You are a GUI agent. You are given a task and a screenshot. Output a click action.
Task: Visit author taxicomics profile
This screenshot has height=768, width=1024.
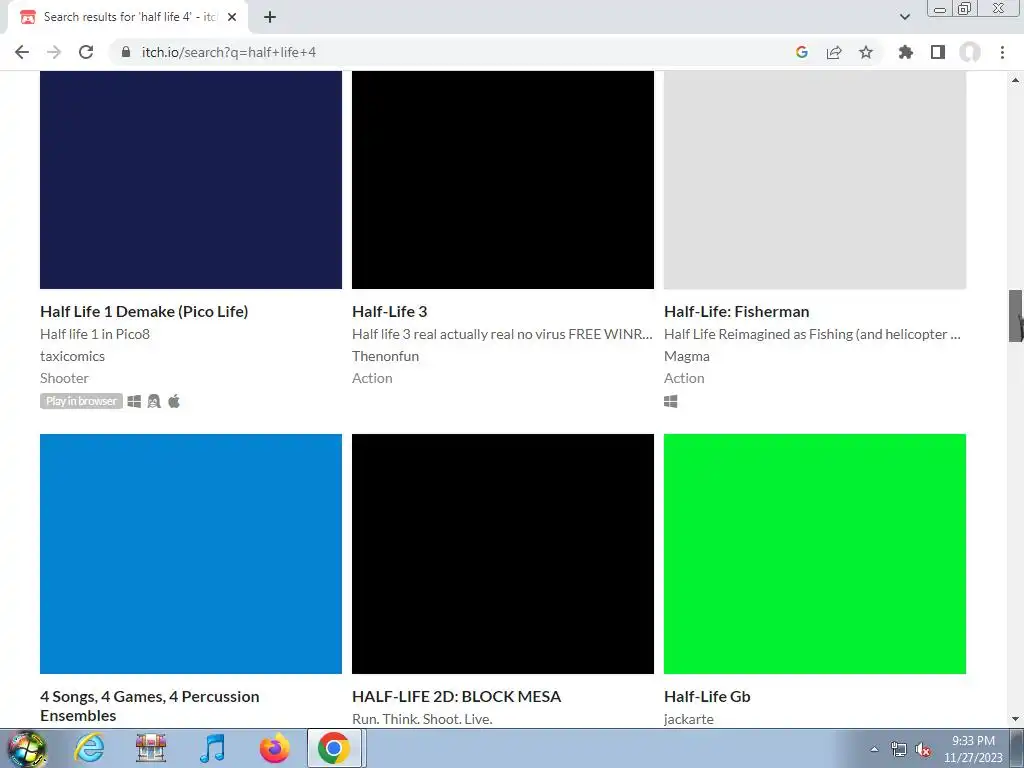tap(72, 356)
